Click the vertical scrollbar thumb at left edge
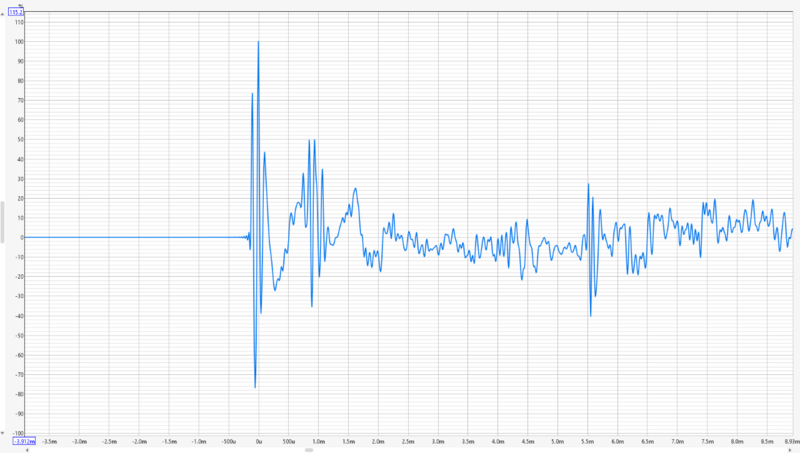This screenshot has height=453, width=800. (3, 222)
